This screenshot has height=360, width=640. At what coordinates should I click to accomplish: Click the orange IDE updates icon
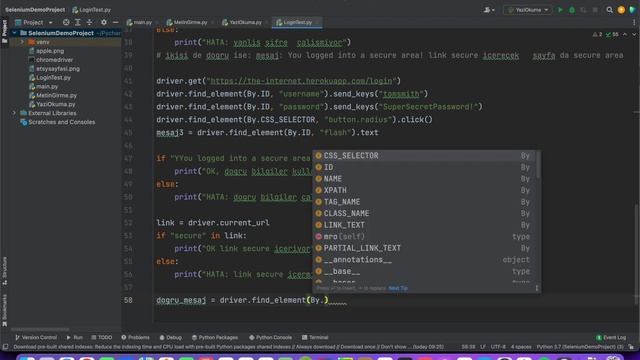[621, 10]
